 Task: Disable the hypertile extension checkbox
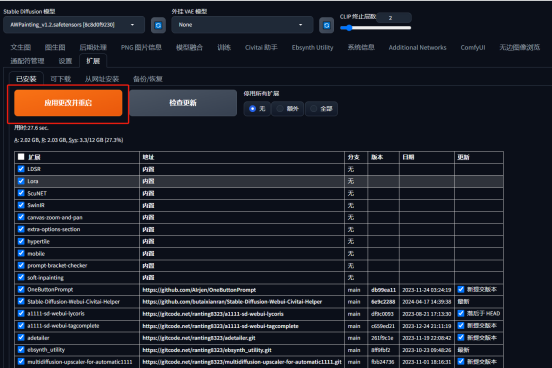pyautogui.click(x=21, y=241)
